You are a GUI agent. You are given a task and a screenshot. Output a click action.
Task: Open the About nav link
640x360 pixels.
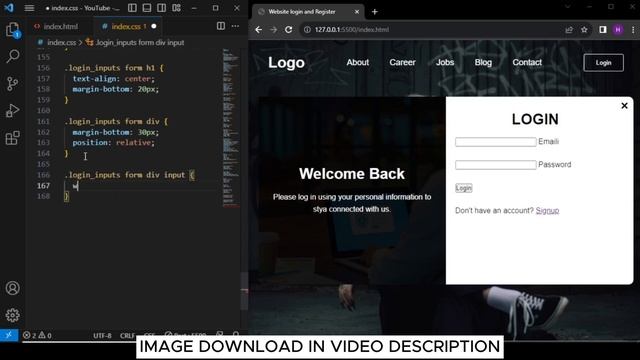[358, 62]
